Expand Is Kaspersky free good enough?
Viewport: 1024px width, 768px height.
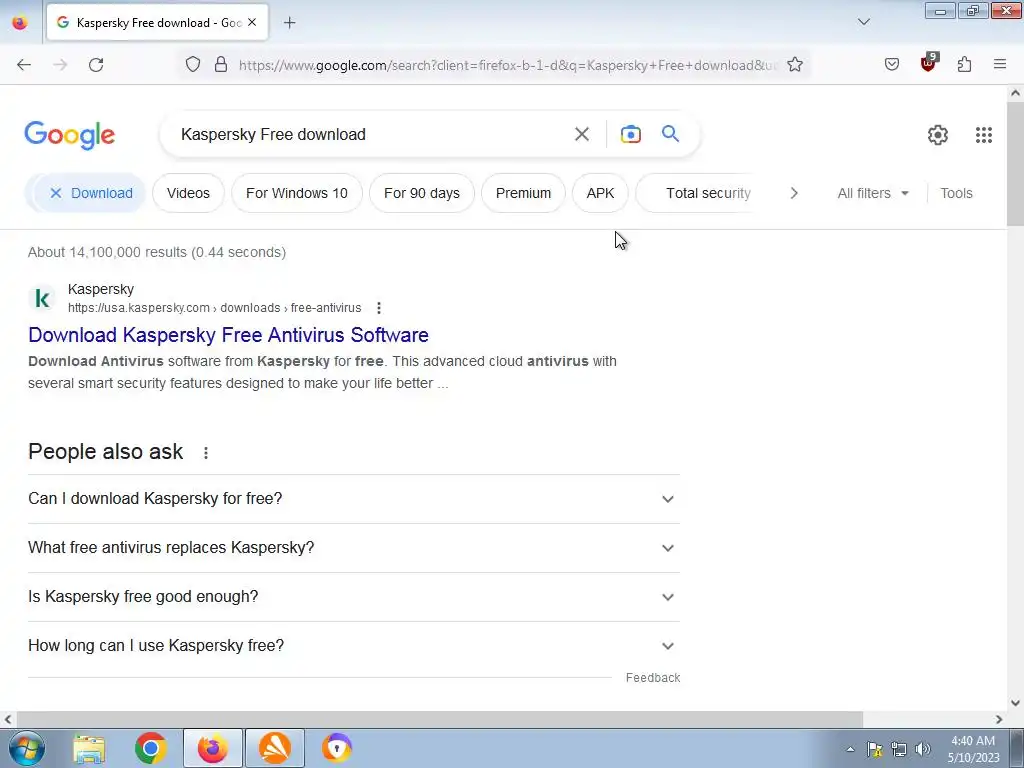click(x=353, y=597)
